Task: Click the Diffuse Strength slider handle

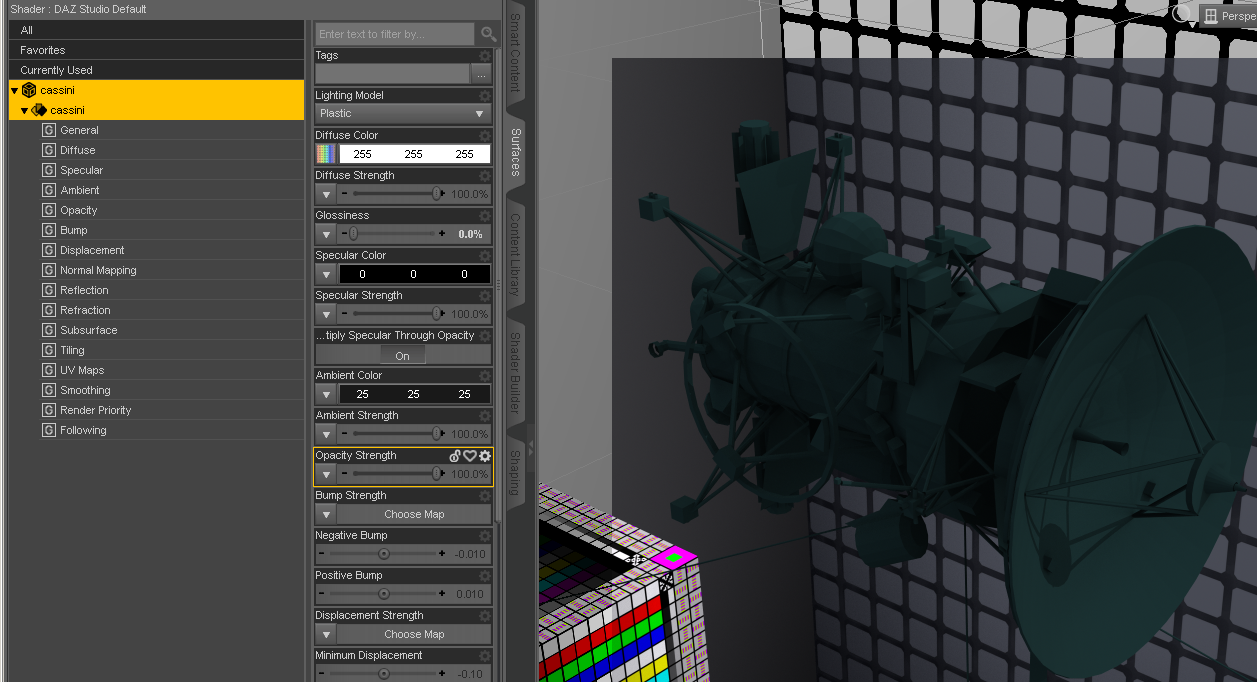Action: (436, 194)
